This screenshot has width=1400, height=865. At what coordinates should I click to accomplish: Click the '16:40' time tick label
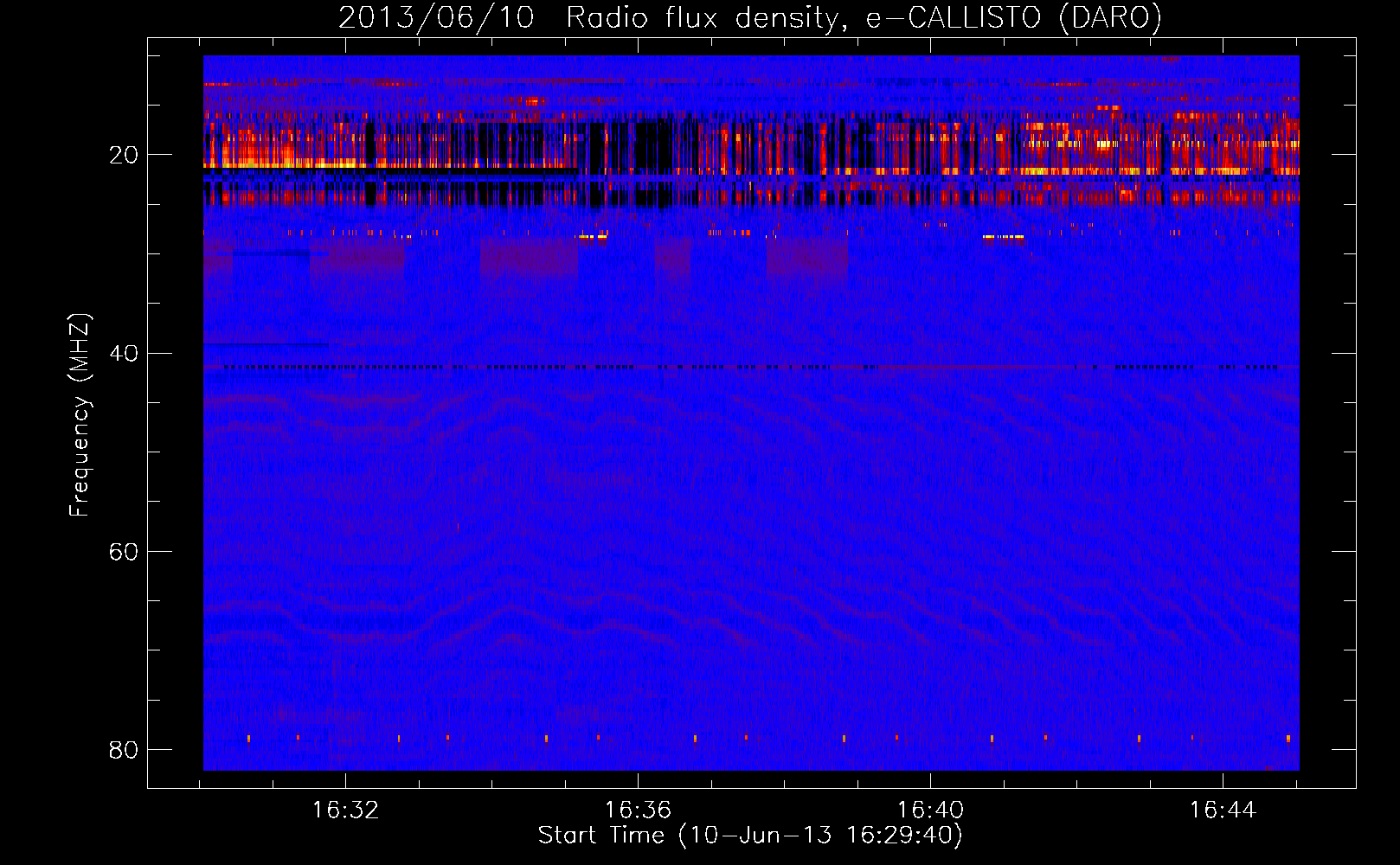point(930,811)
